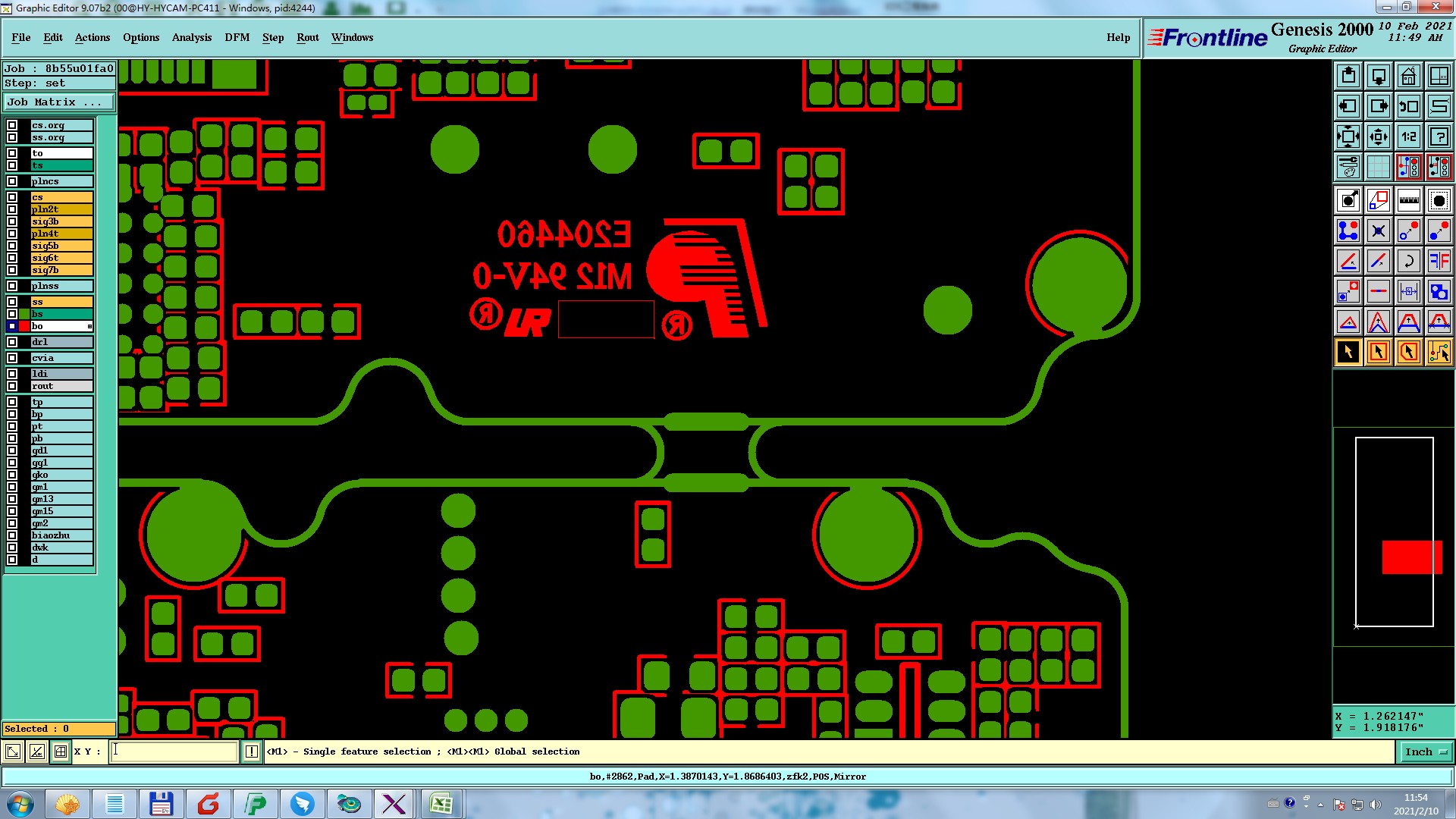Viewport: 1456px width, 819px height.
Task: Click the pan up arrow icon
Action: pos(1348,76)
